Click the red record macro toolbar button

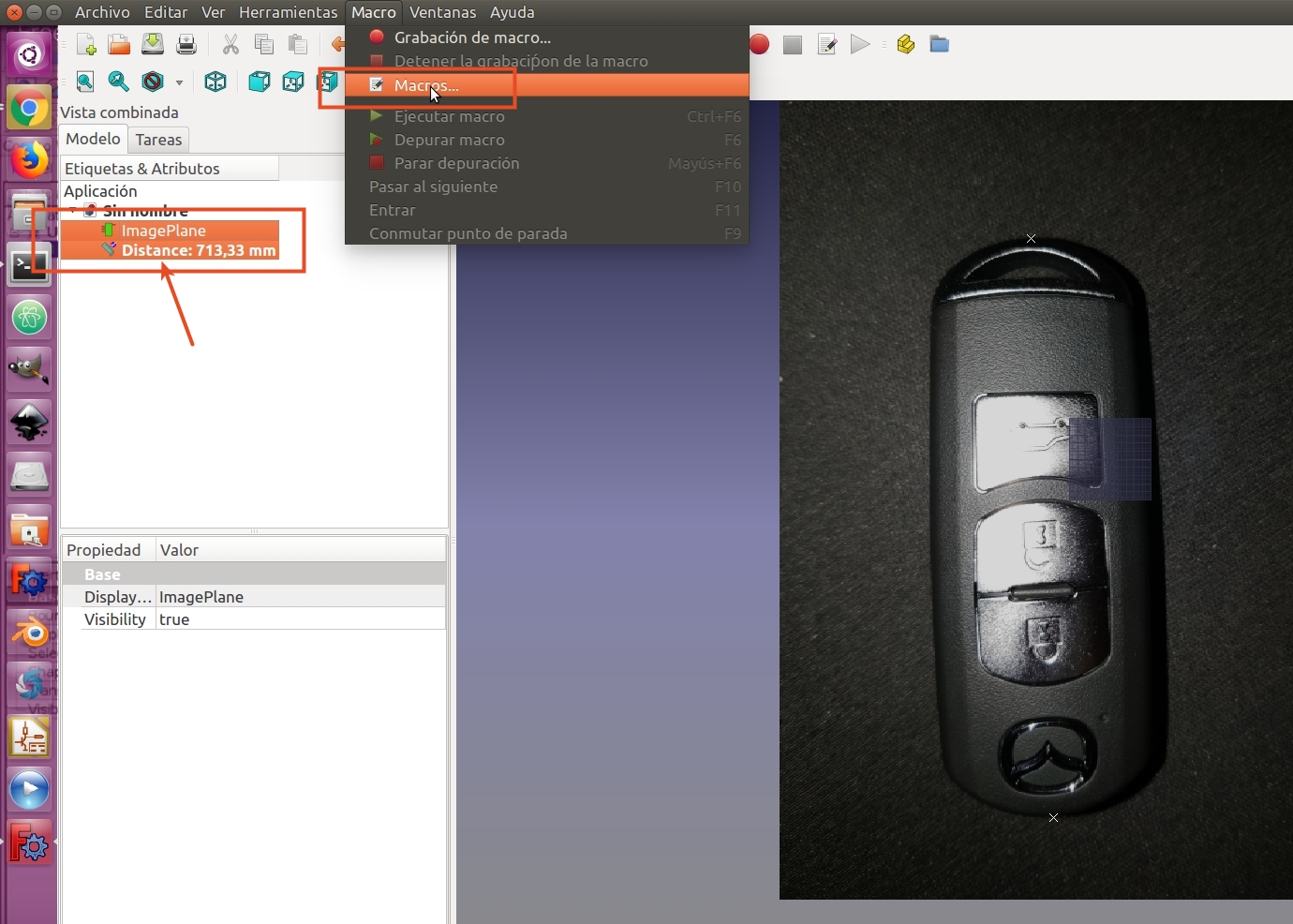coord(759,44)
